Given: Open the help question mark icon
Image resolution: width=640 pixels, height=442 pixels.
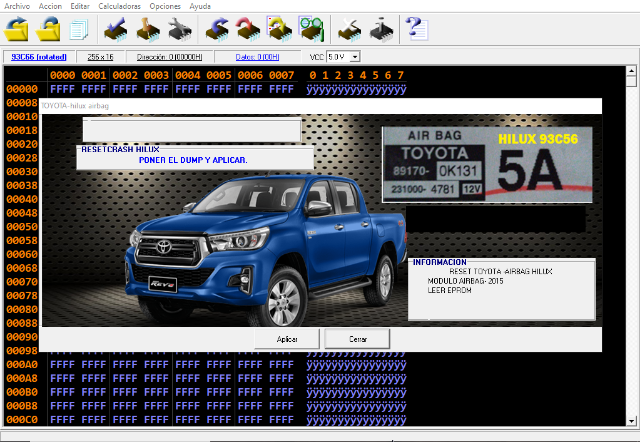Looking at the screenshot, I should pos(417,29).
